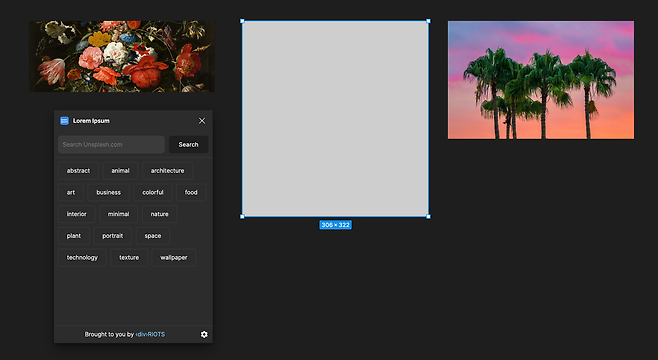Screen dimensions: 658x360
Task: Click the Lorem Ipsum plugin logo icon
Action: (64, 121)
